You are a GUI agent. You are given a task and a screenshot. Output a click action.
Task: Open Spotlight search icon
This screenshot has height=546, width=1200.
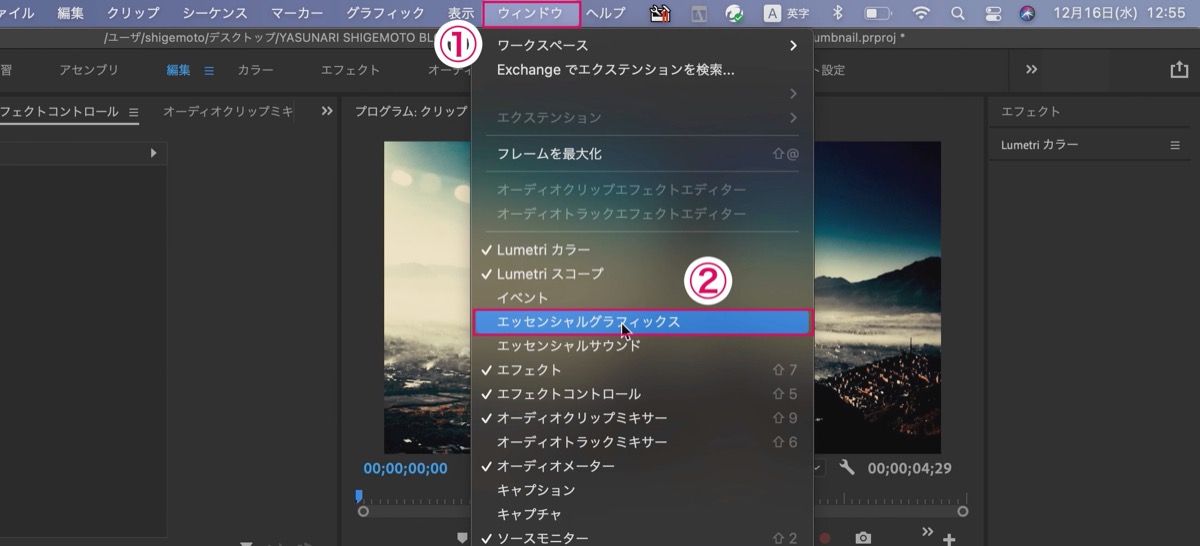pos(957,14)
